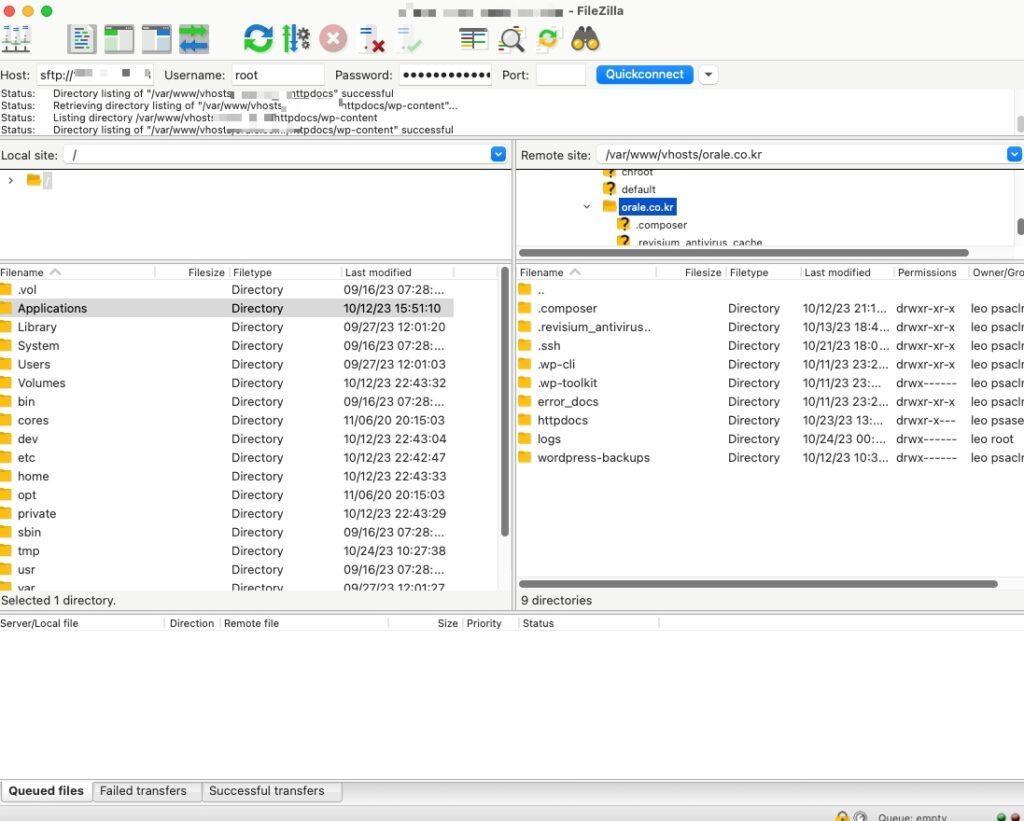The image size is (1024, 821).
Task: Toggle the remote directory tree view
Action: click(157, 39)
